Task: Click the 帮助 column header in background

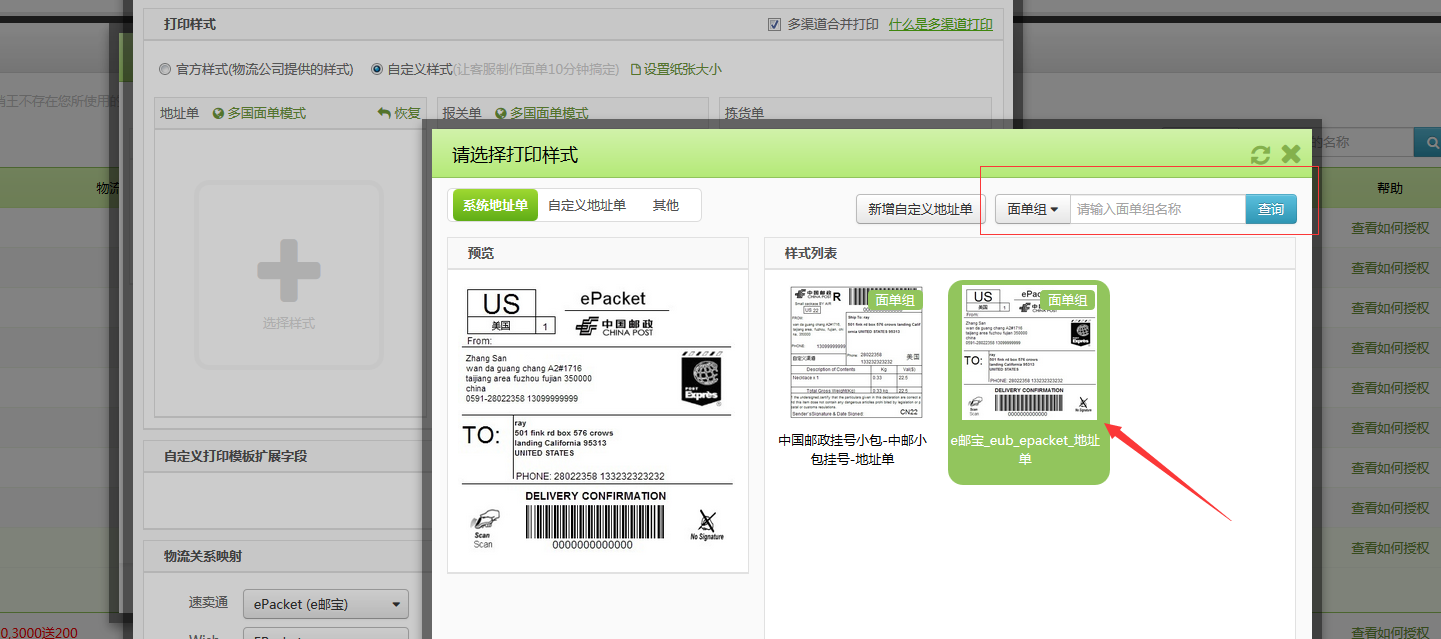Action: [1390, 188]
